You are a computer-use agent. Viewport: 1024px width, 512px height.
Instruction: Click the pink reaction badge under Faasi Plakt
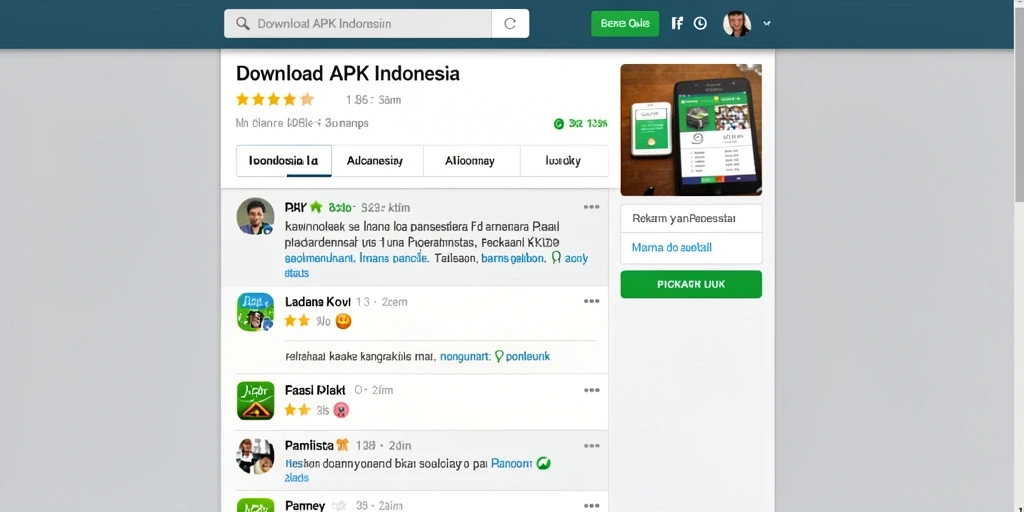pyautogui.click(x=341, y=410)
